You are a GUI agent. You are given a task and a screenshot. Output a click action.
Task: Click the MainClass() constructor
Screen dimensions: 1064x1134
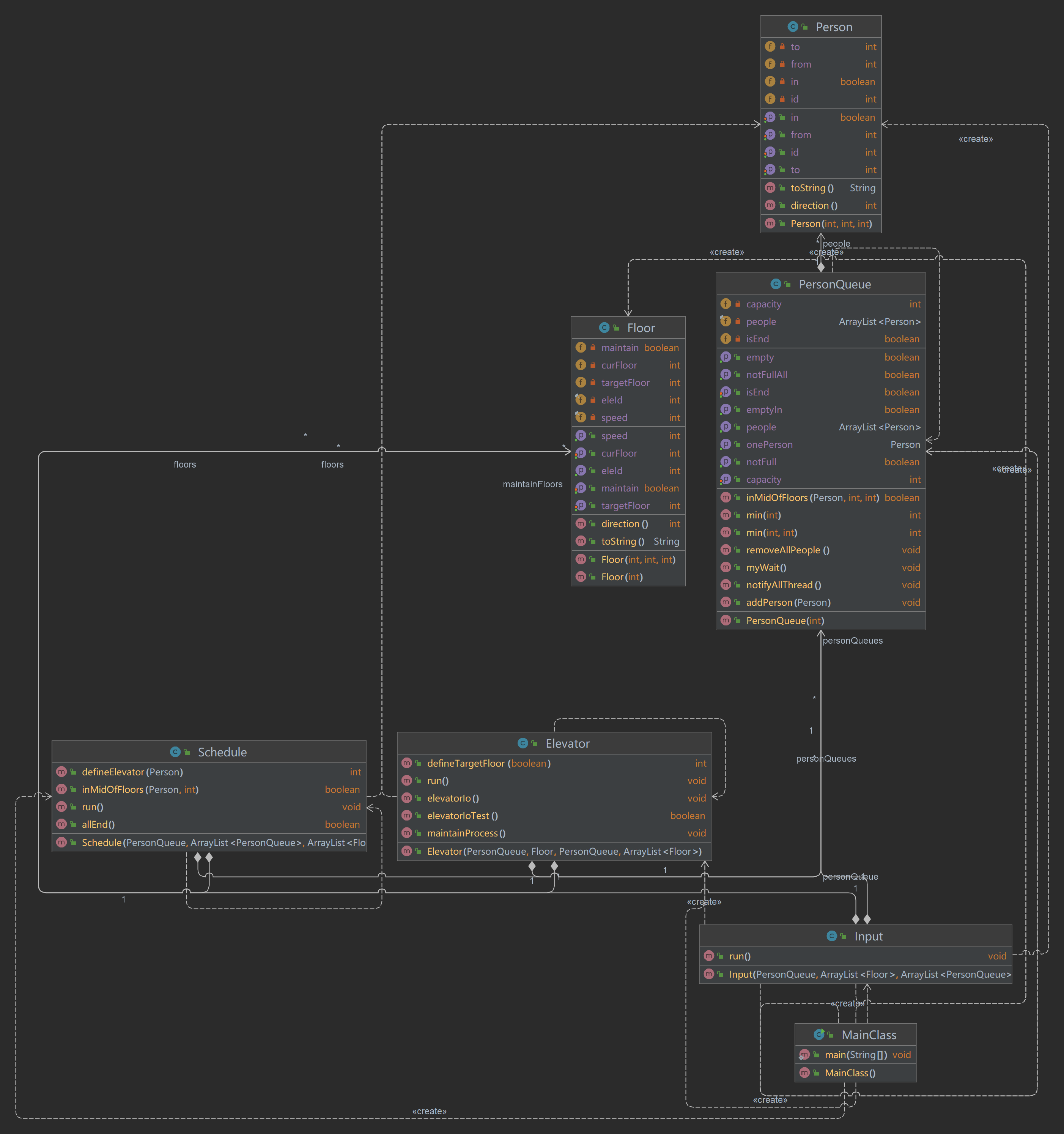856,1073
